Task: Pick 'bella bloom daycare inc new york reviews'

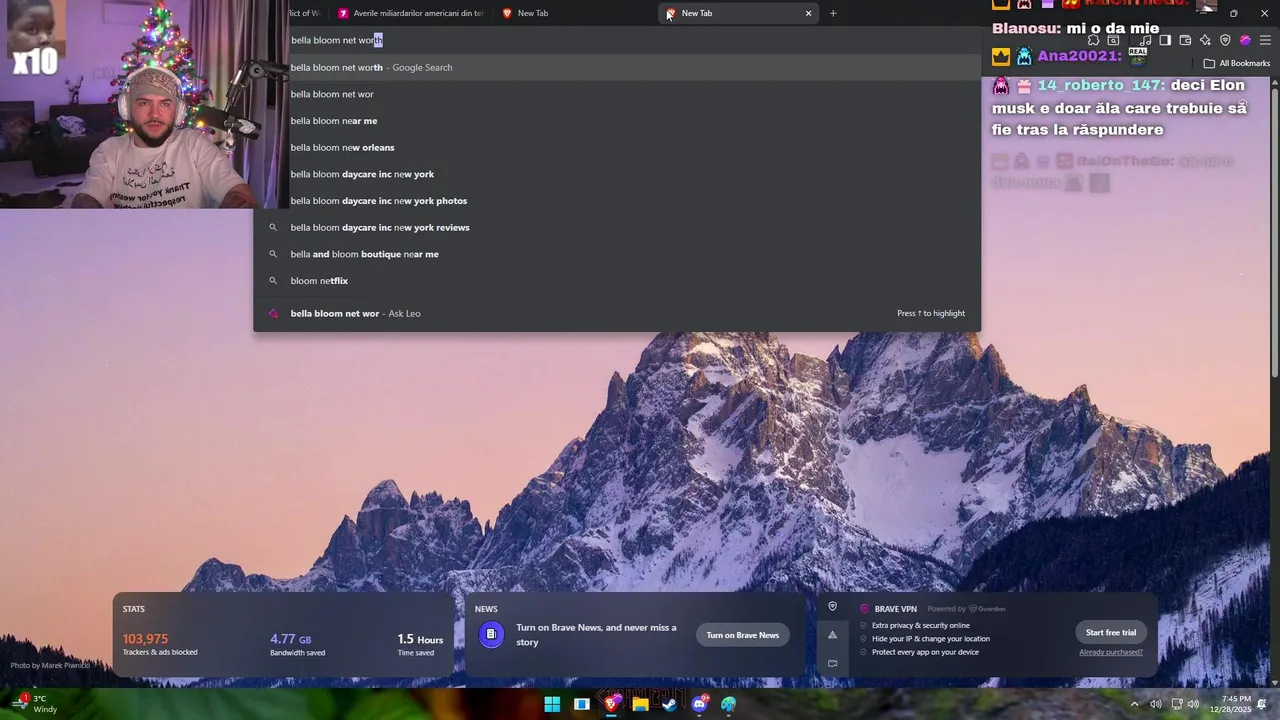Action: [x=617, y=227]
